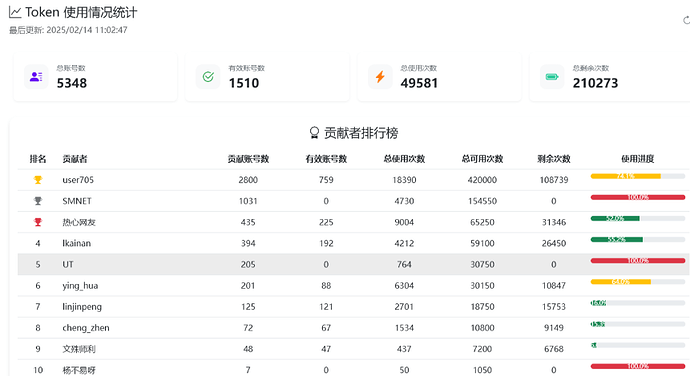Click the orange lightning total usage icon
The image size is (690, 376).
click(380, 77)
